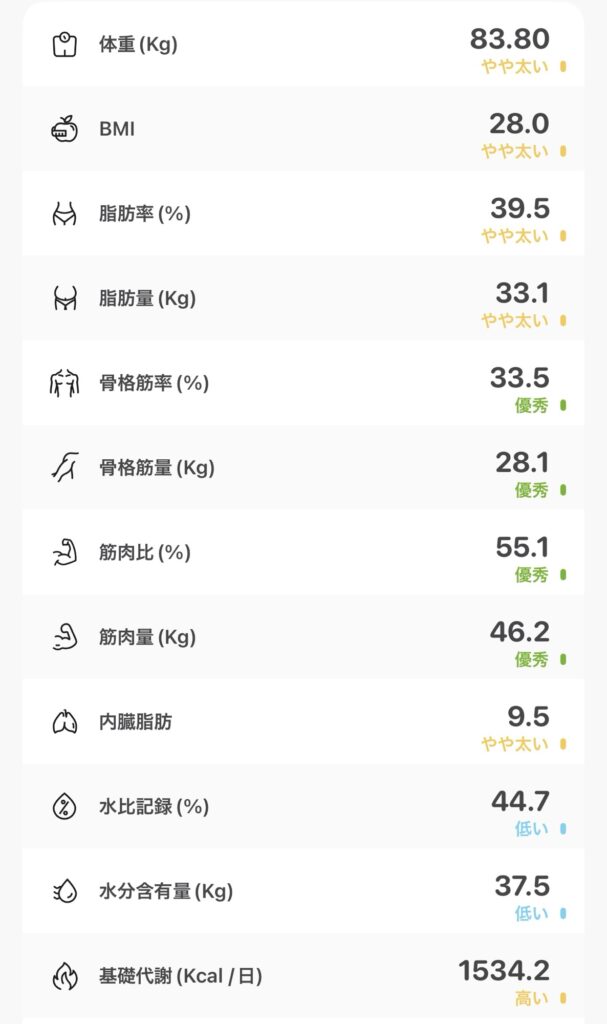
Task: Tap the water percentage droplet icon
Action: 65,806
